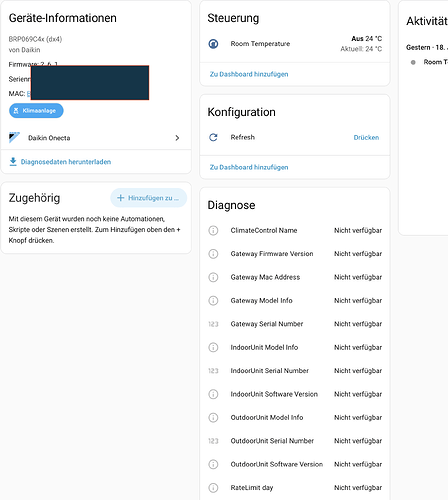Click the 123 icon beside IndoorUnit Serial Number

[x=213, y=371]
